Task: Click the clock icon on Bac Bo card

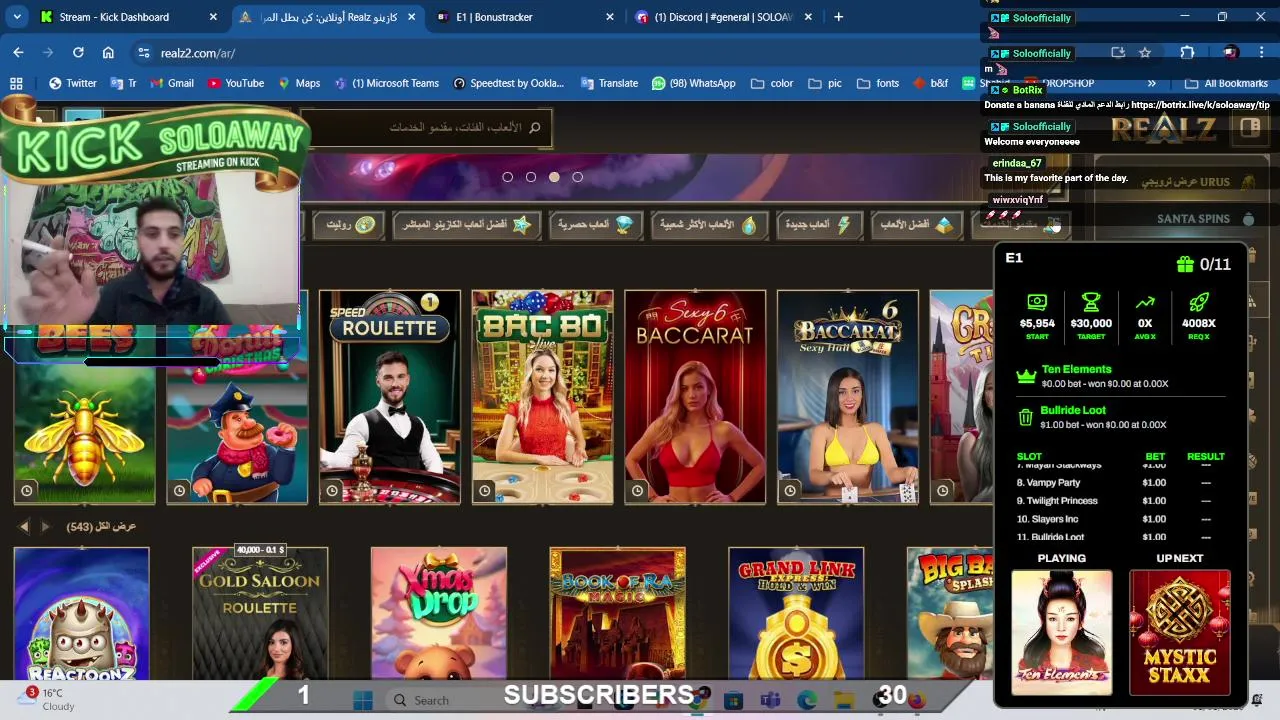Action: 485,490
